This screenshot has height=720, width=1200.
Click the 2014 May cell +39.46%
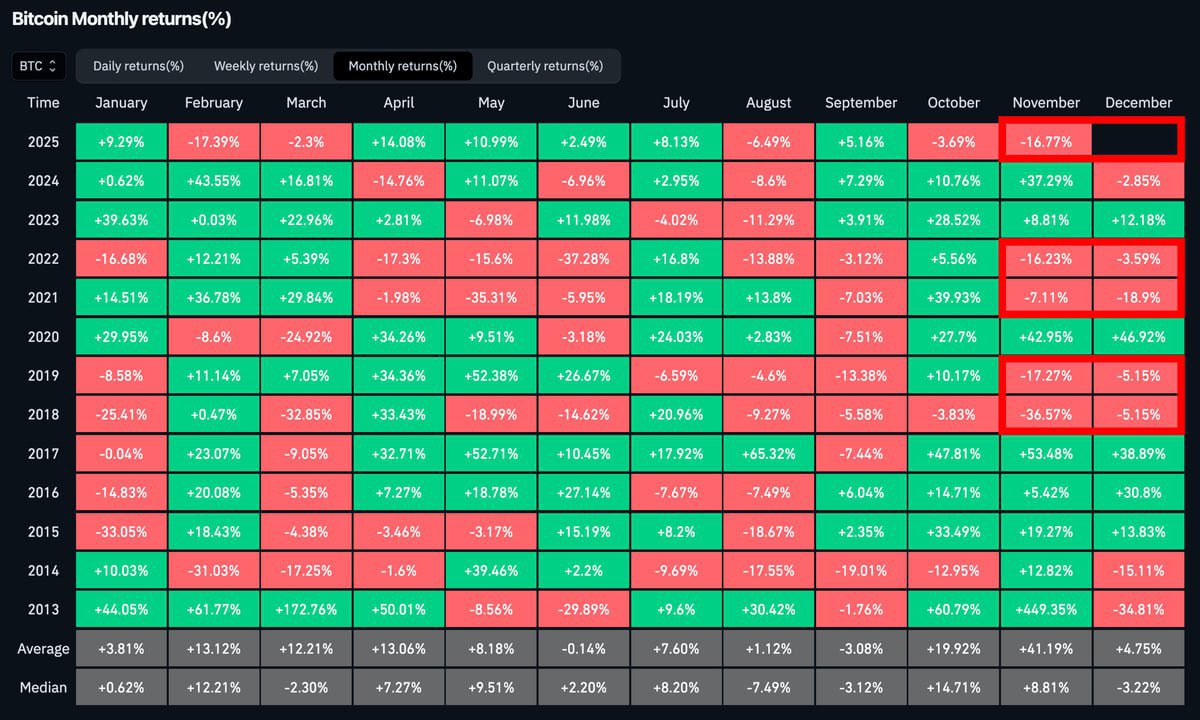click(491, 571)
